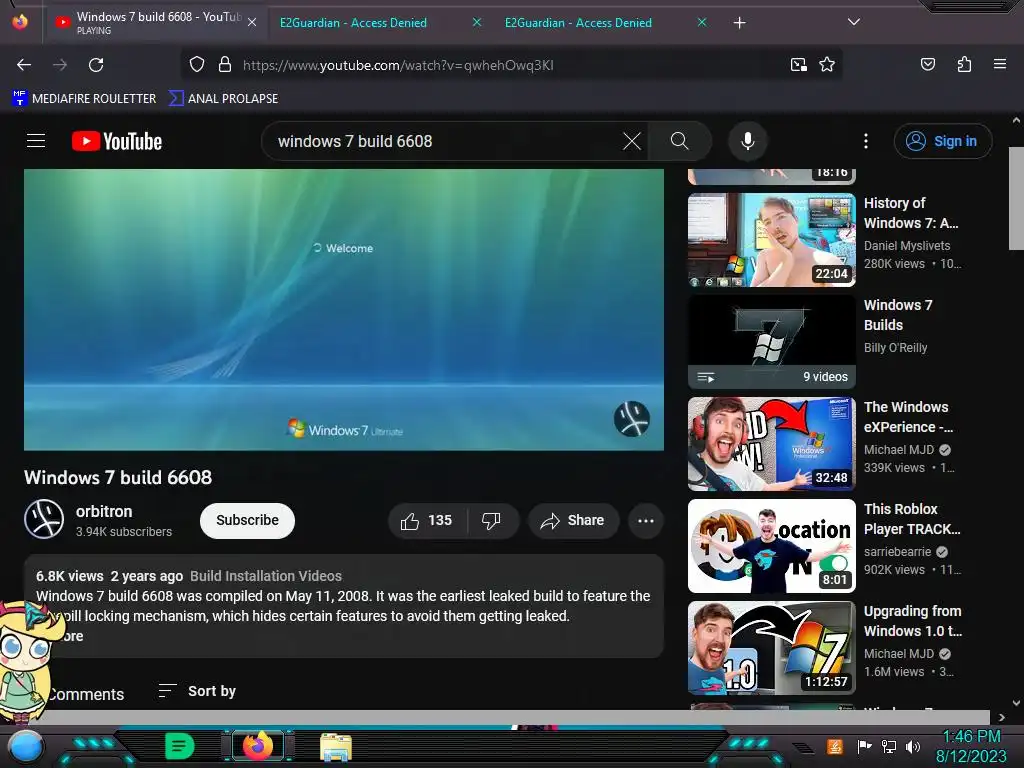The width and height of the screenshot is (1024, 768).
Task: Click the taskbar clock 1:46 PM
Action: pyautogui.click(x=971, y=737)
